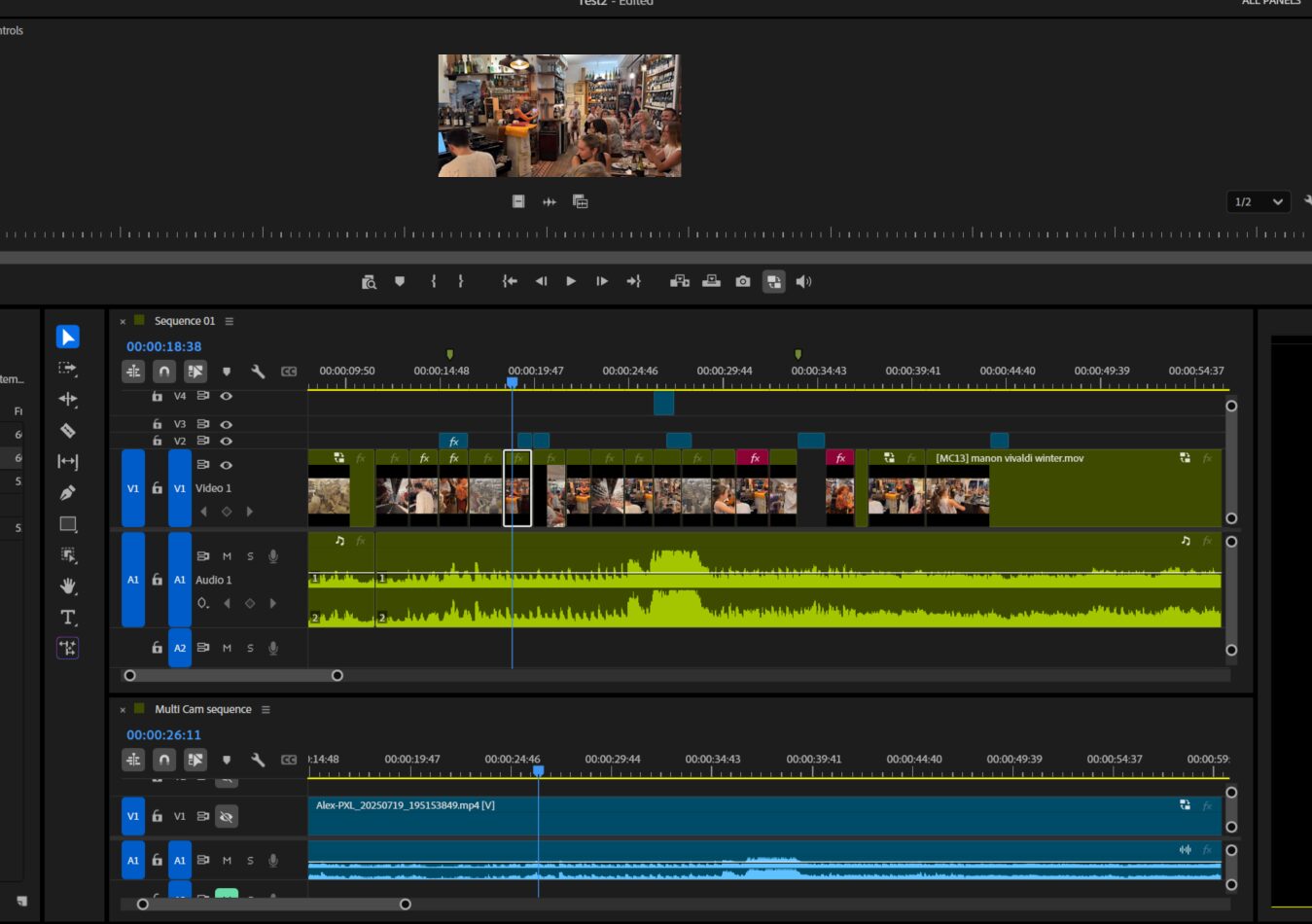Switch to Multi Cam sequence tab
The image size is (1312, 924).
[x=203, y=709]
